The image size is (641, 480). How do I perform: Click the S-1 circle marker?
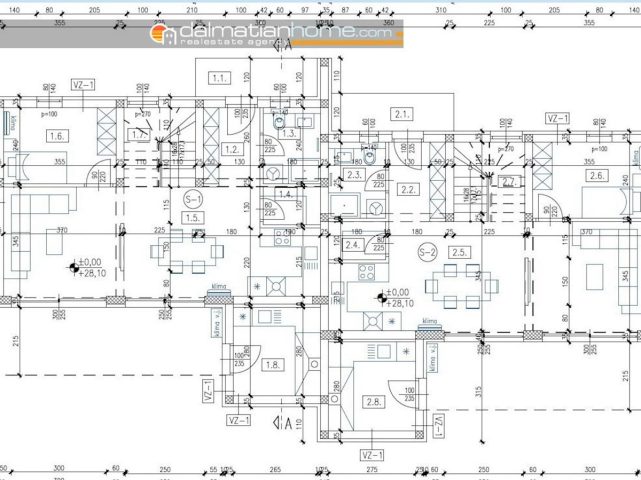click(193, 200)
